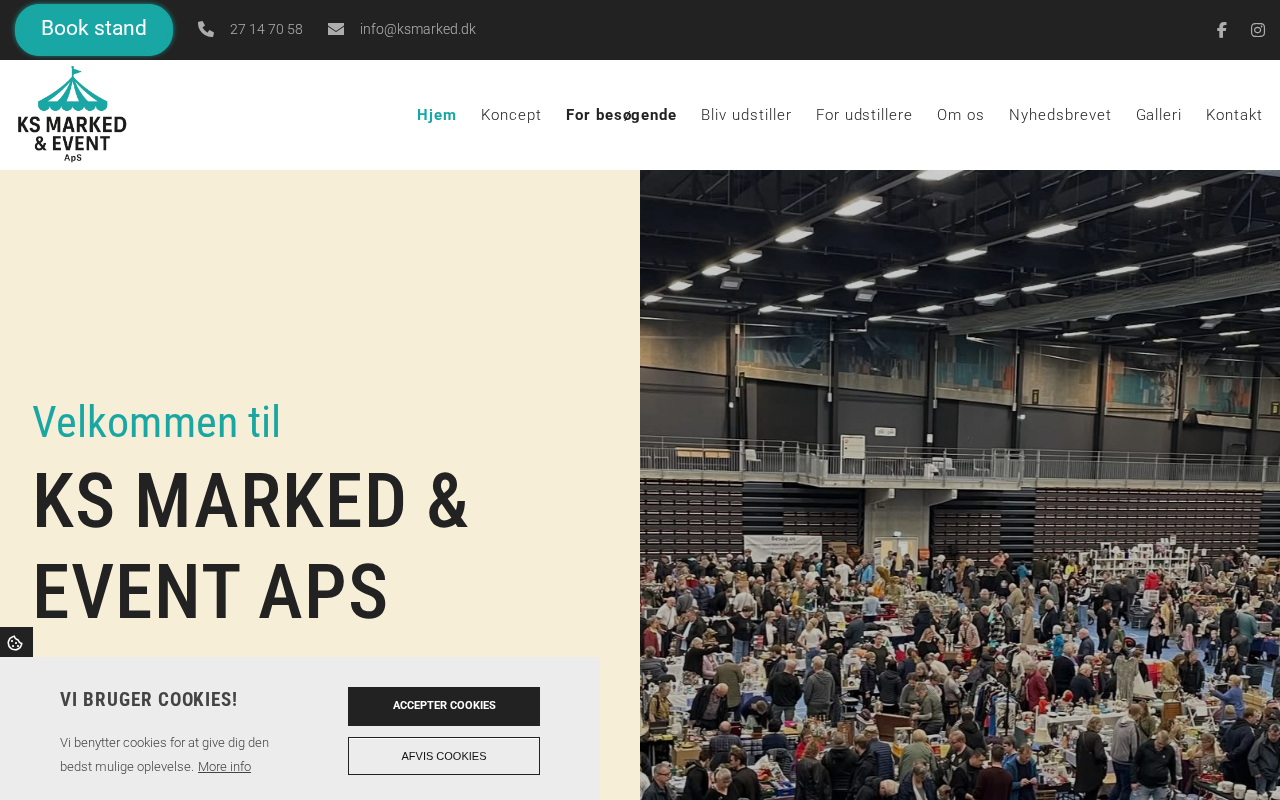Accept cookies with ACCEPTER COOKIES button

444,706
